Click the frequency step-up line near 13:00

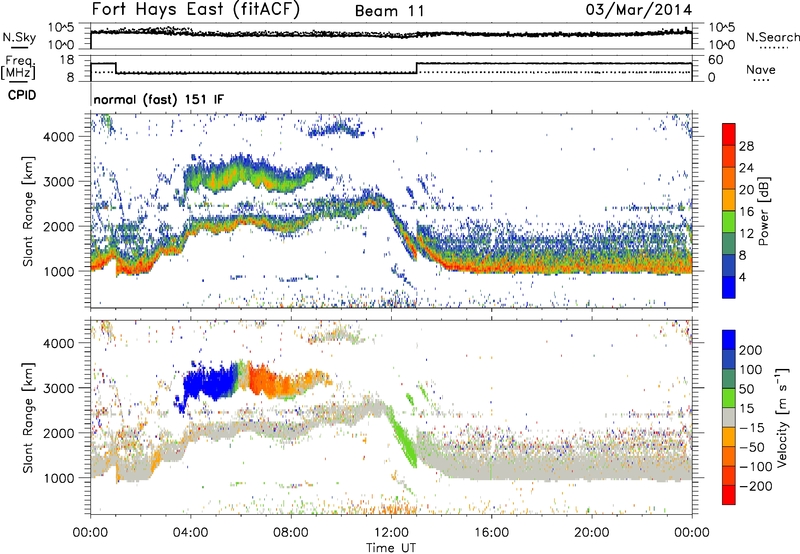417,68
